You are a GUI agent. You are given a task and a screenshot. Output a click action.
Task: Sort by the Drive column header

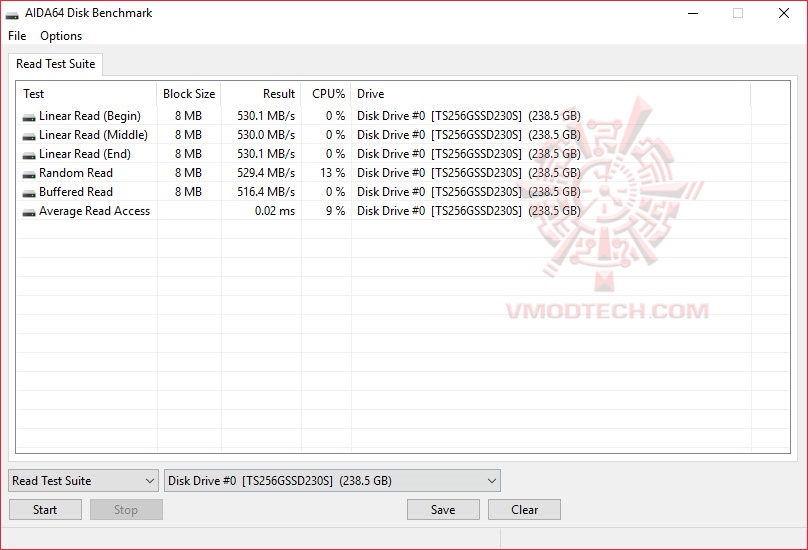pos(551,94)
